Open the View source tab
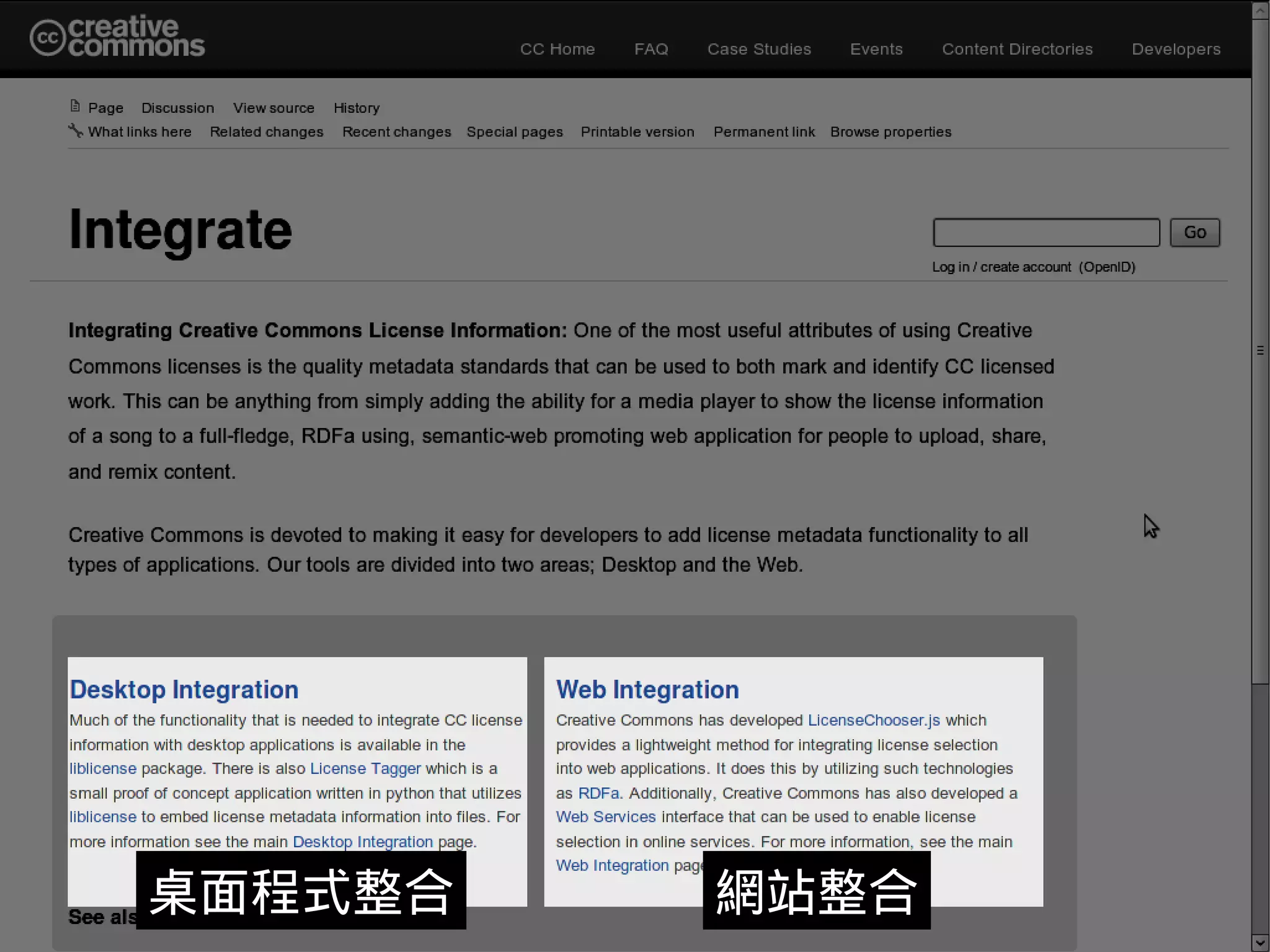 [273, 108]
